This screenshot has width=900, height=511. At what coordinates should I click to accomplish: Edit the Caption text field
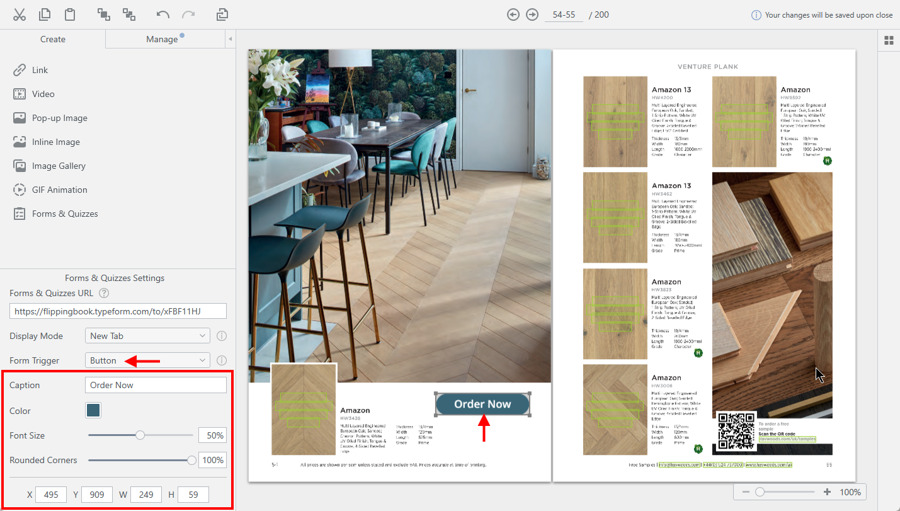click(x=156, y=385)
